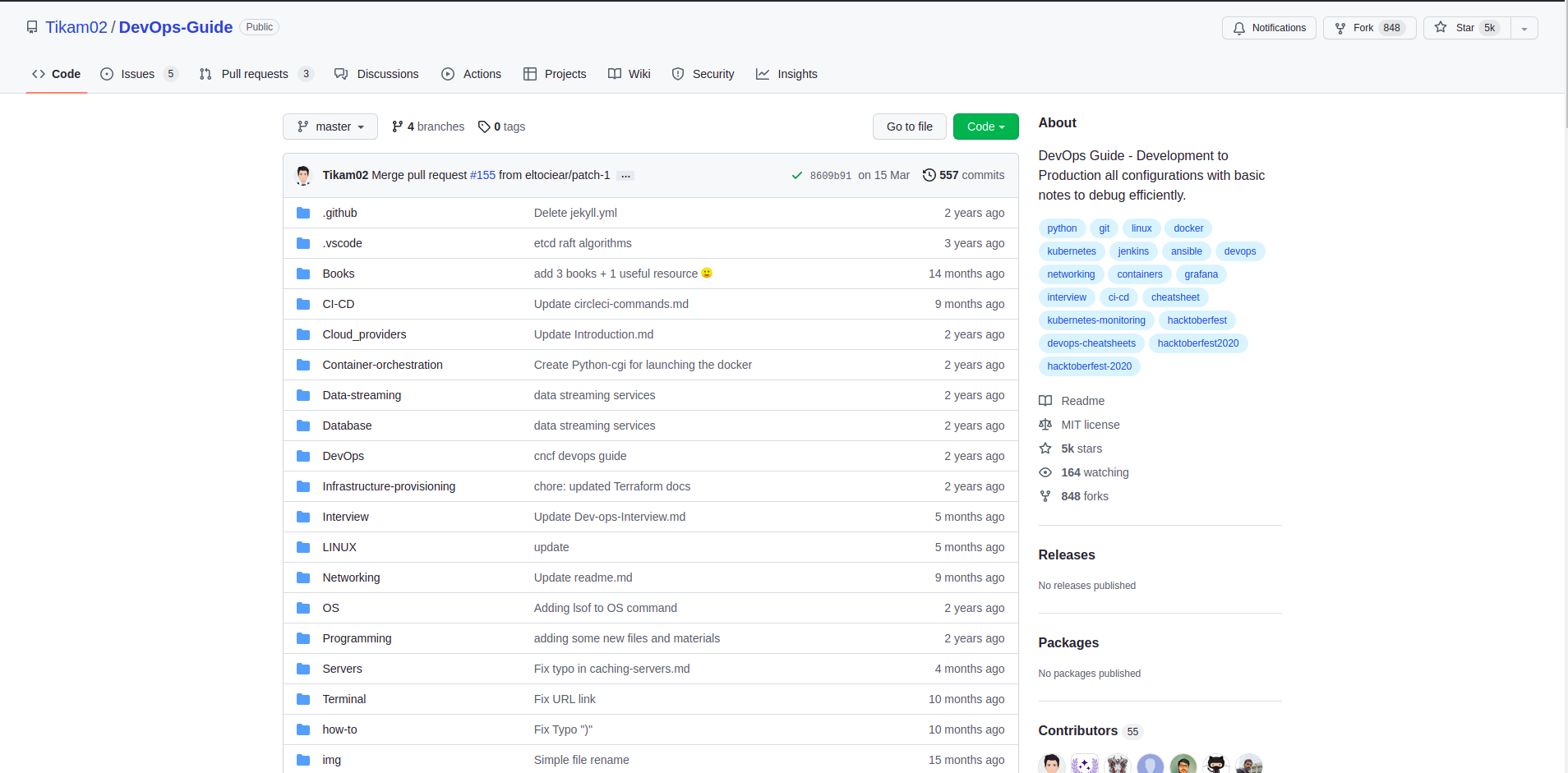This screenshot has height=773, width=1568.
Task: Open the Packages heading link
Action: tap(1068, 643)
